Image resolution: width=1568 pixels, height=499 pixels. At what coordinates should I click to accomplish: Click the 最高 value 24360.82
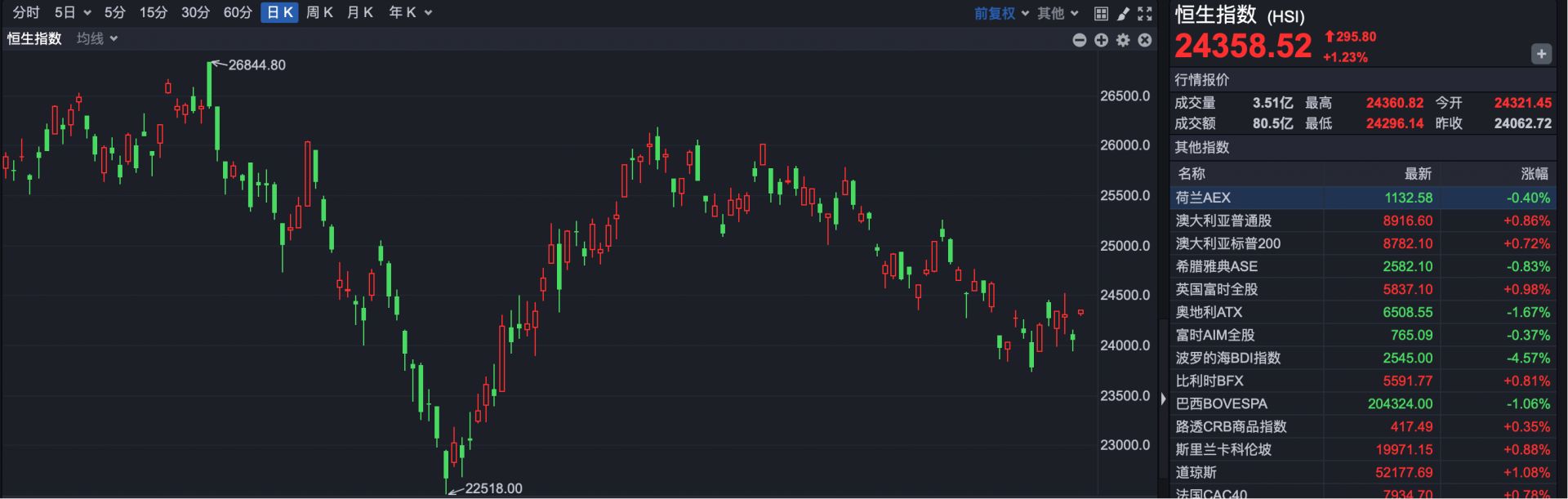(x=1395, y=103)
